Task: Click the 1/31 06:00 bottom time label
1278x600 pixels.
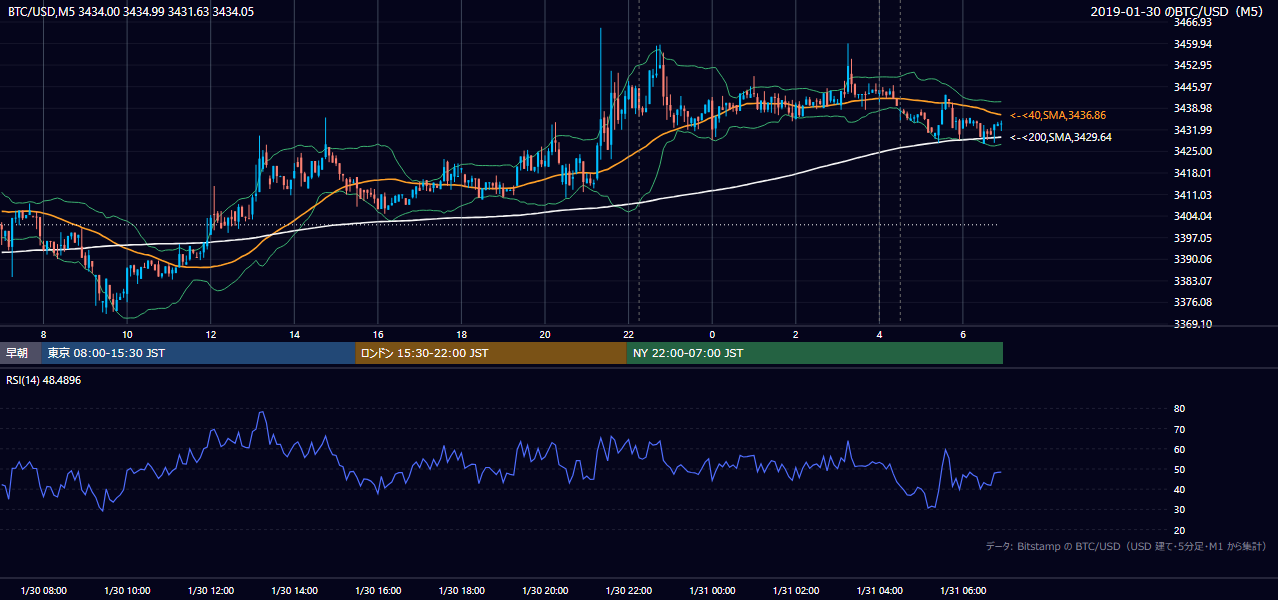Action: coord(963,591)
